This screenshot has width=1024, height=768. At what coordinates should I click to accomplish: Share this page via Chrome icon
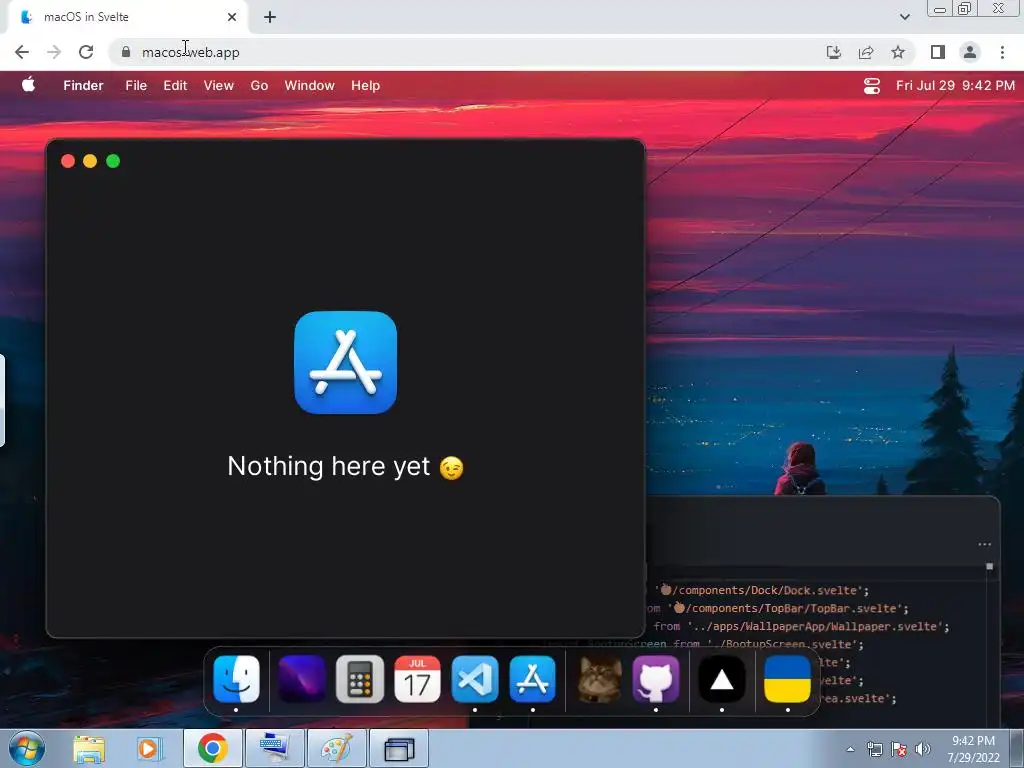point(866,52)
